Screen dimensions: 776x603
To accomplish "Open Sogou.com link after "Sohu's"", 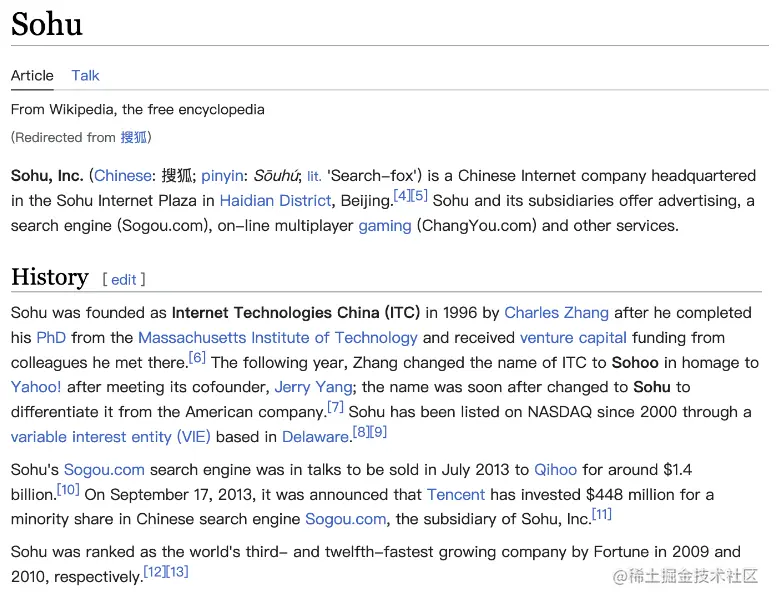I will tap(104, 470).
